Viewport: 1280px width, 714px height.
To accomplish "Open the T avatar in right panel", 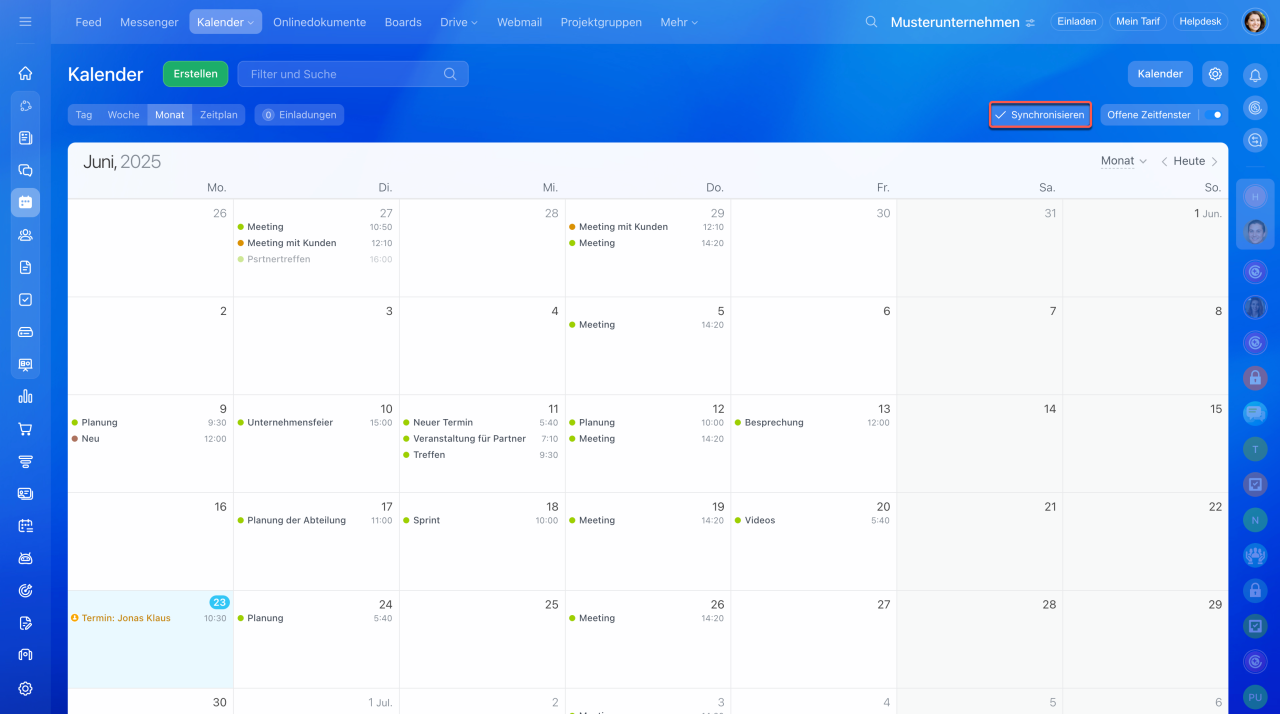I will click(1255, 449).
